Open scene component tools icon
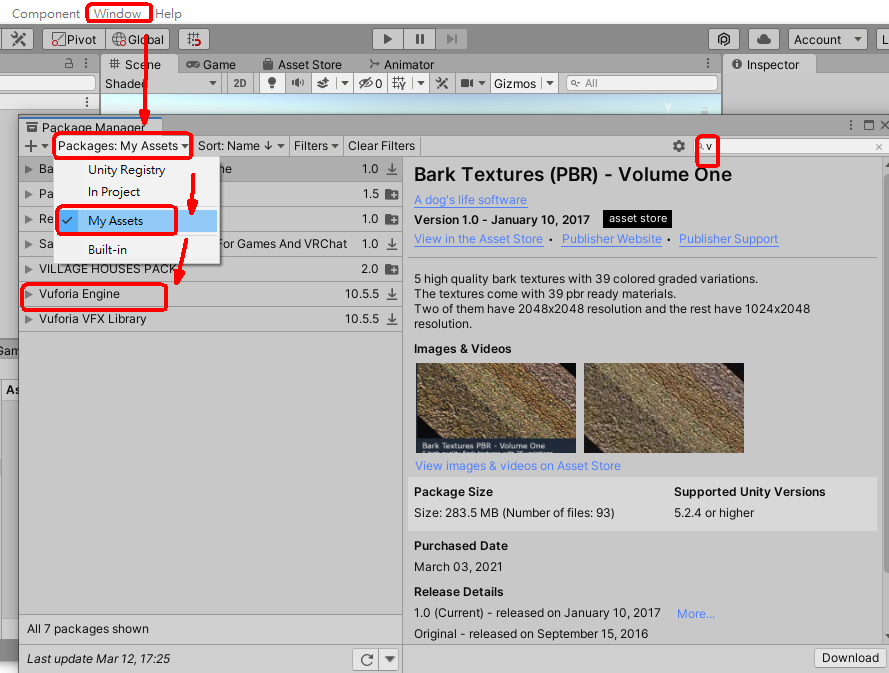This screenshot has height=673, width=889. 442,83
